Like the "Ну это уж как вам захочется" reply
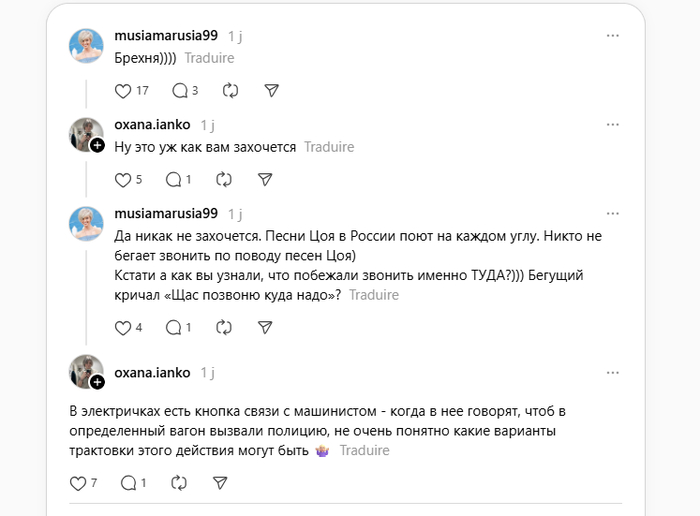700x516 pixels. point(124,180)
